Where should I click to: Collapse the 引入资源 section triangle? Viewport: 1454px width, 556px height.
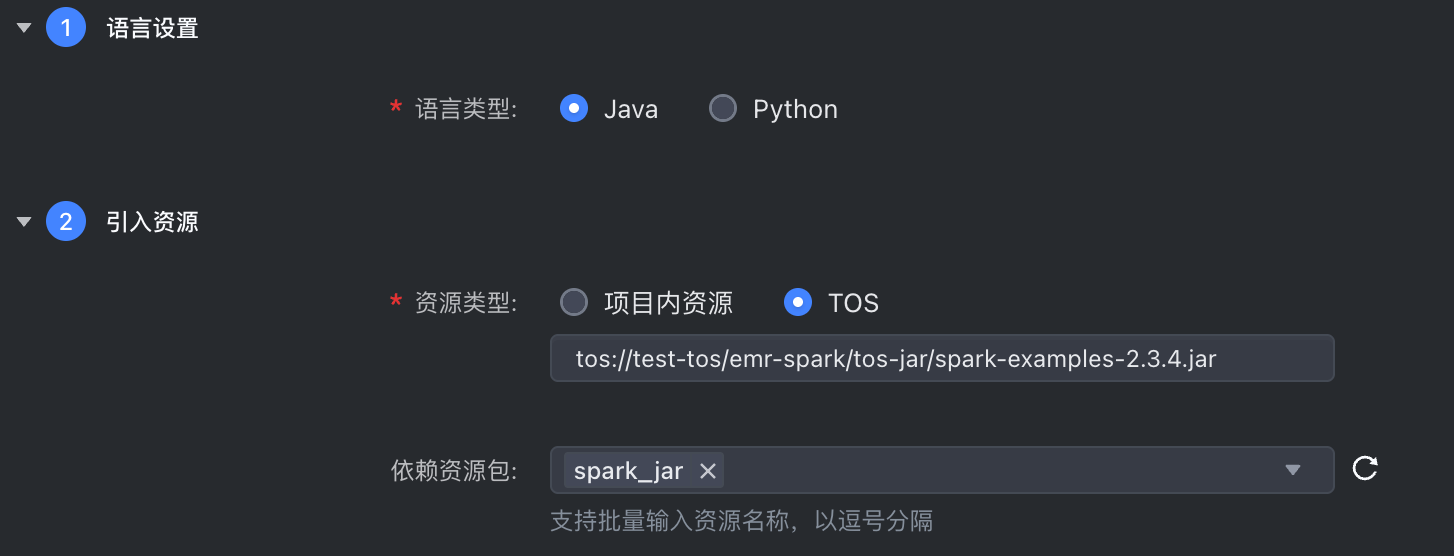pyautogui.click(x=25, y=222)
